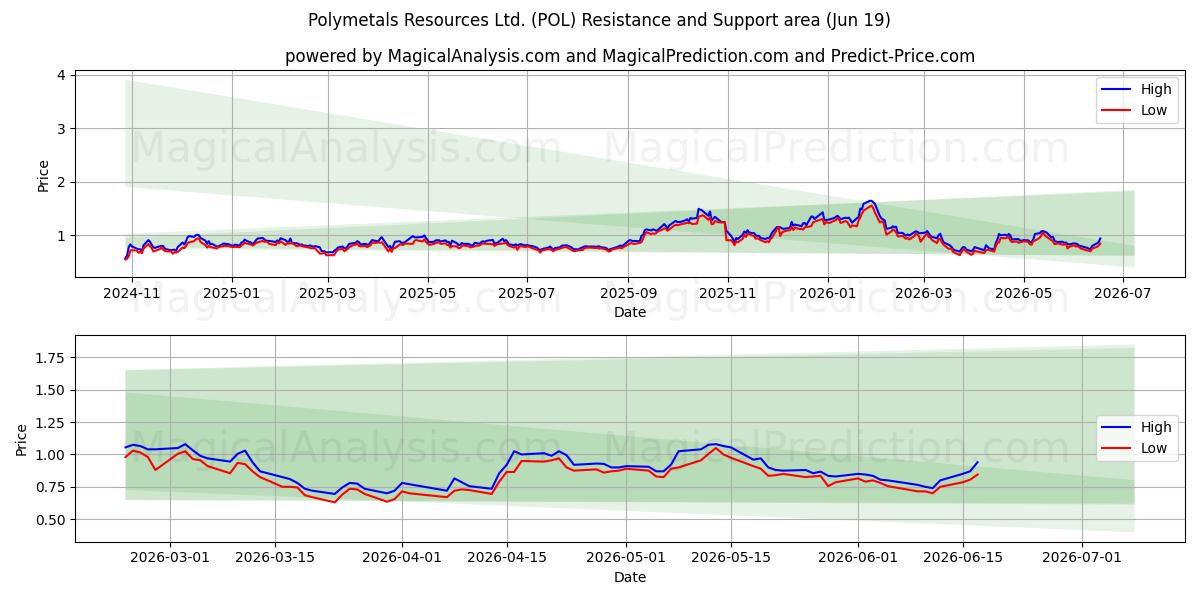This screenshot has width=1200, height=600.
Task: Click the '2026-03-01' x-axis label in the bottom chart
Action: pos(170,558)
